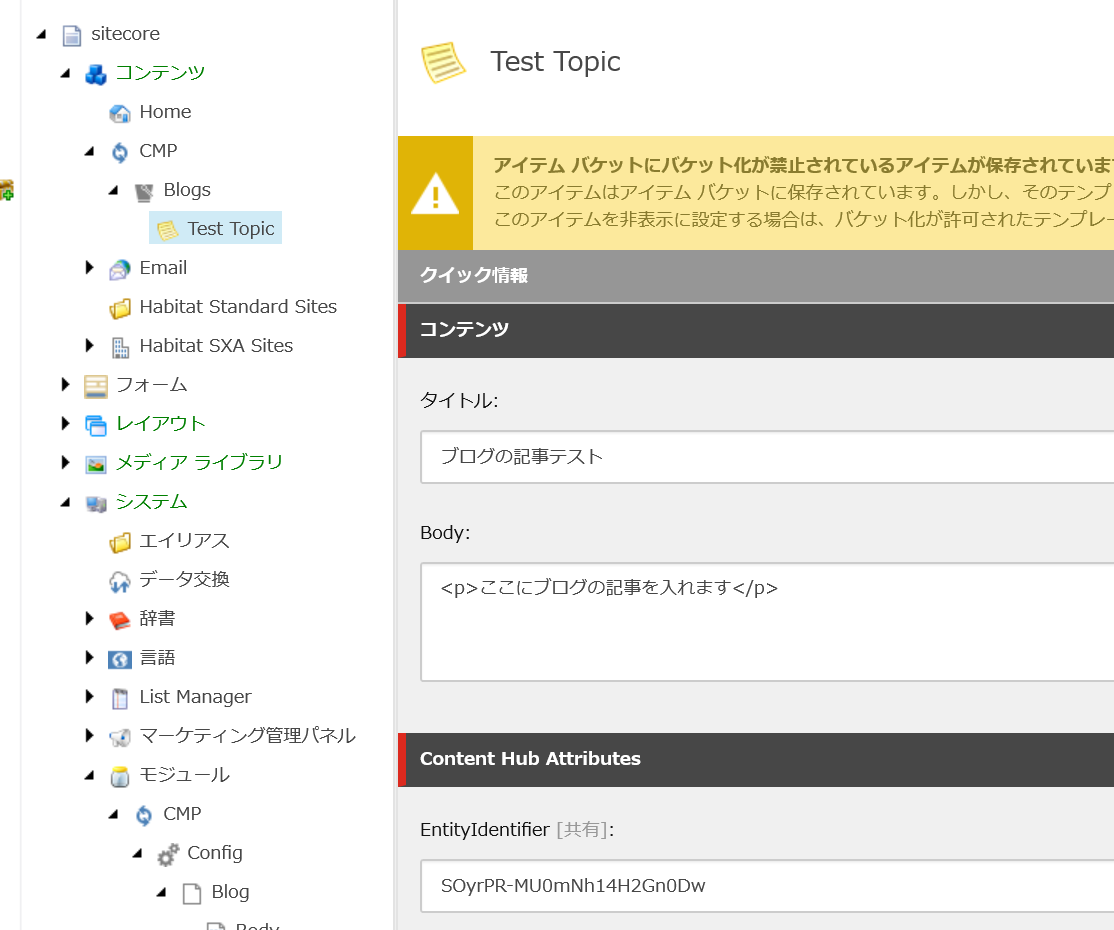
Task: Collapse the Blog tree node
Action: [162, 892]
